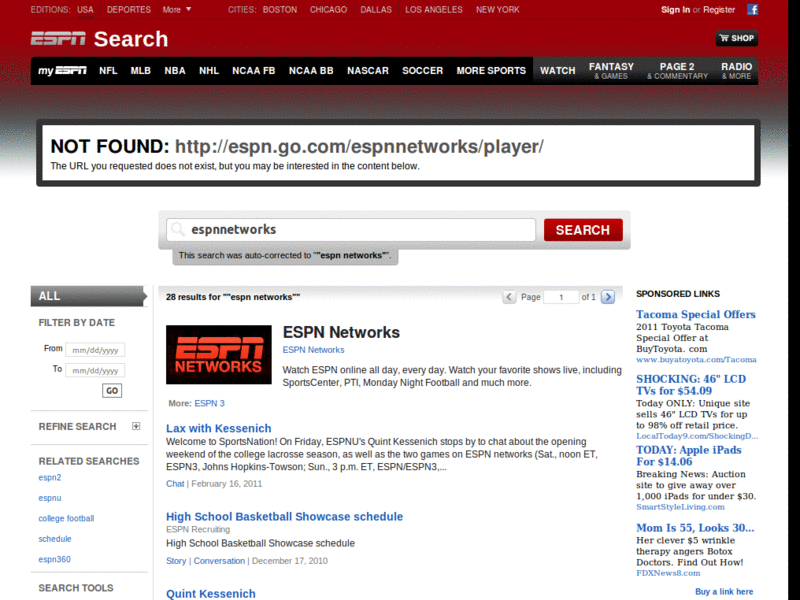The width and height of the screenshot is (800, 600).
Task: Open the LOS ANGELES city site
Action: [434, 10]
